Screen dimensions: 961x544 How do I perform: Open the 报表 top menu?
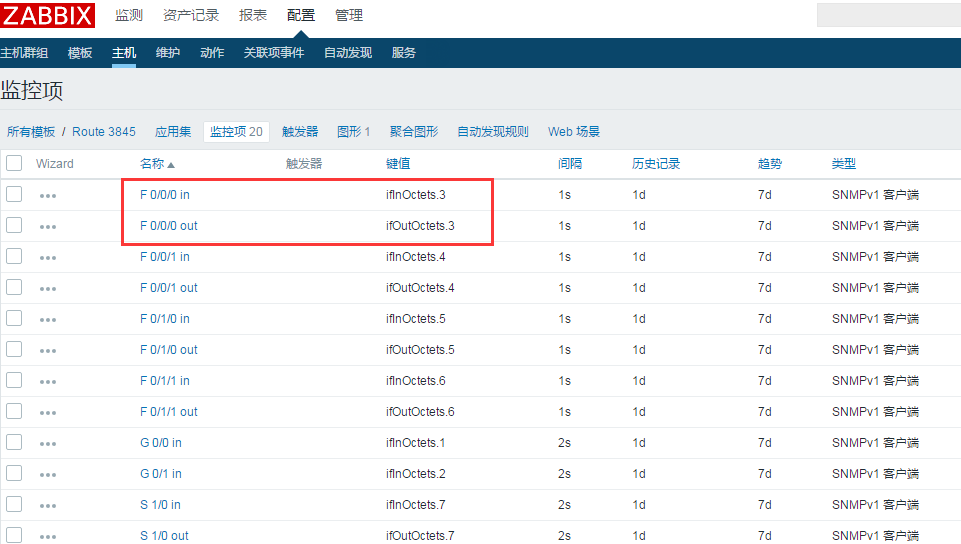coord(253,15)
